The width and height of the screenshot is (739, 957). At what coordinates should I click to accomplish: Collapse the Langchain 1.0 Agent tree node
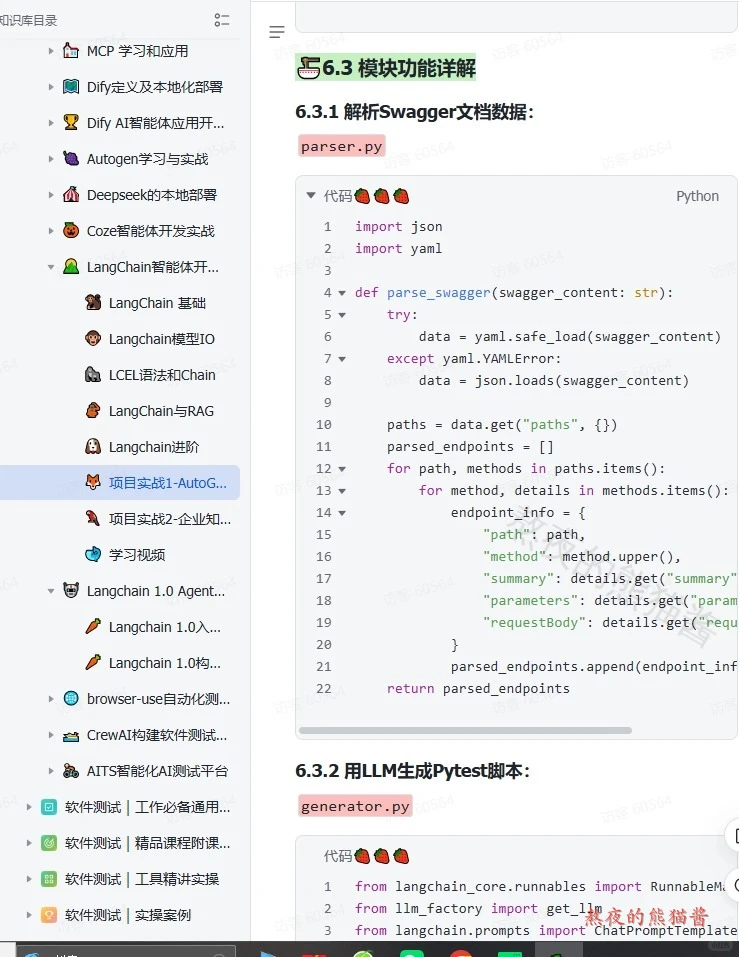click(51, 591)
